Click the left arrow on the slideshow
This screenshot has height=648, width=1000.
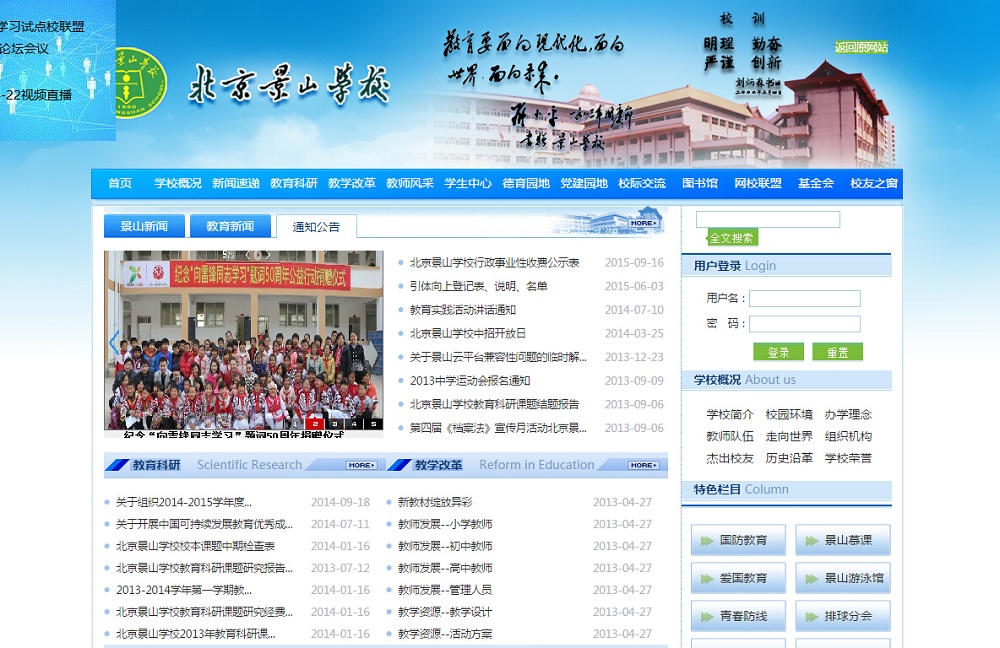pos(114,342)
